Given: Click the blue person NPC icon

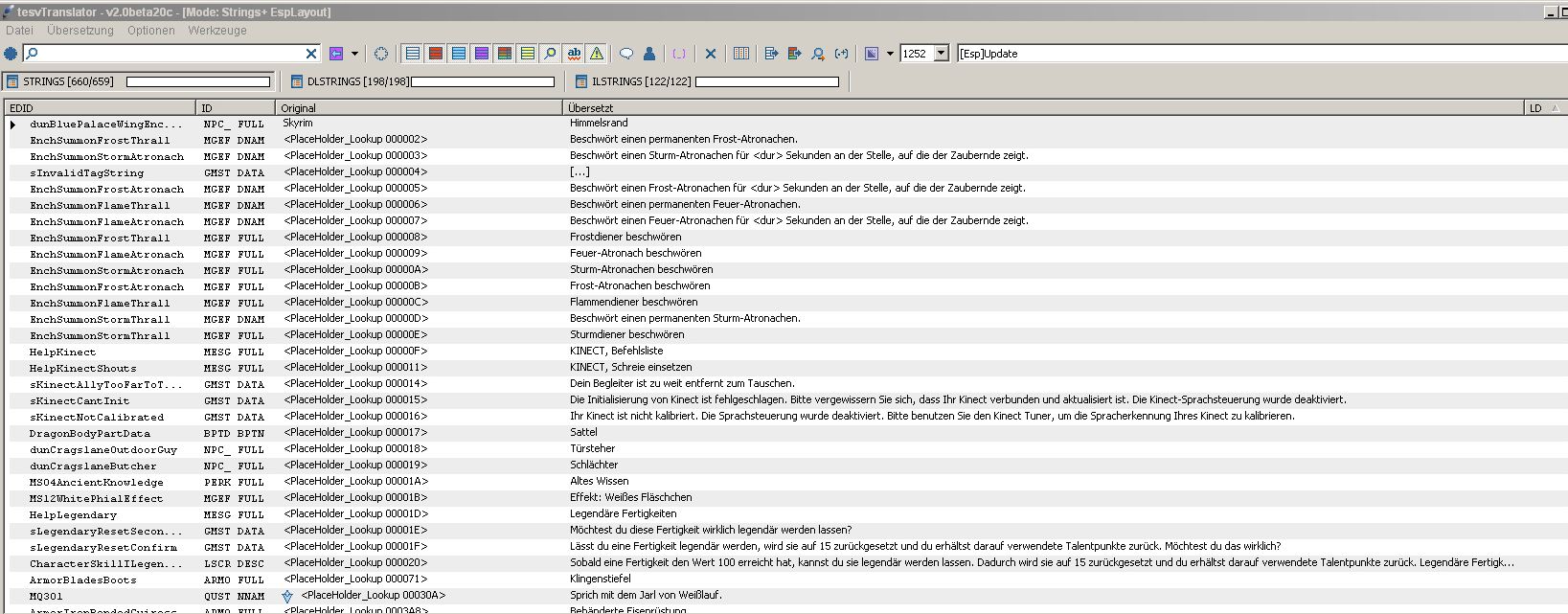Looking at the screenshot, I should [x=649, y=54].
